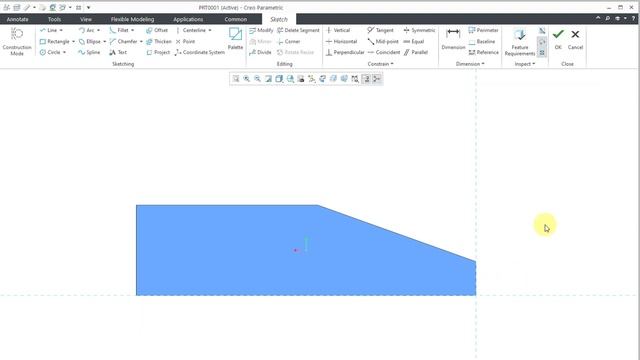
Task: Select the Point tool
Action: (x=185, y=42)
